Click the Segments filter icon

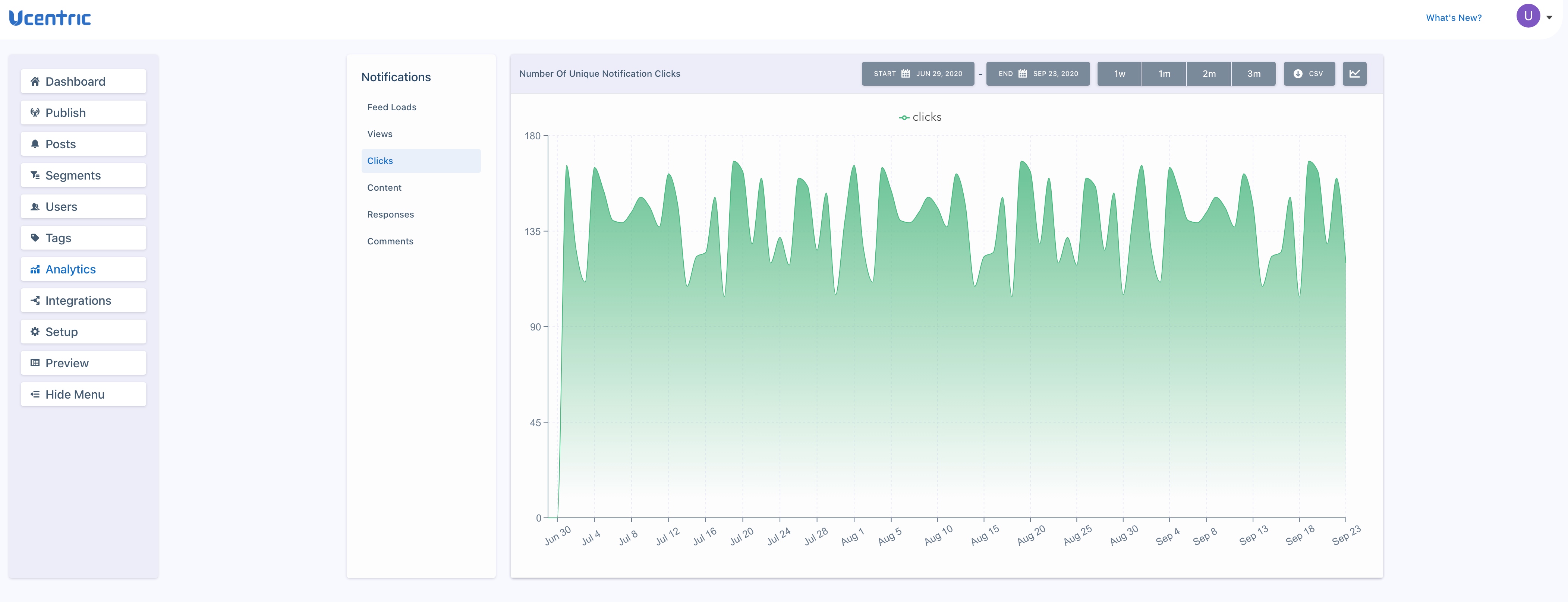[x=35, y=175]
